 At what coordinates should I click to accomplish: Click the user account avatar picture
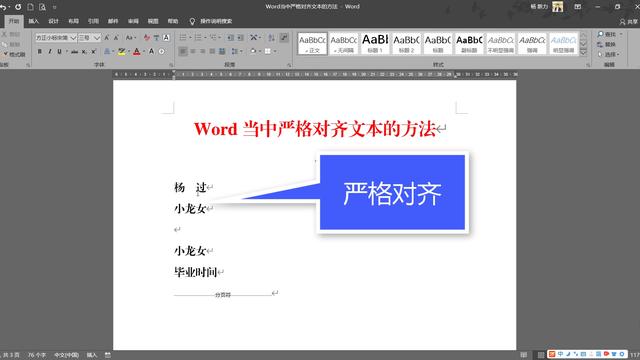pyautogui.click(x=558, y=7)
